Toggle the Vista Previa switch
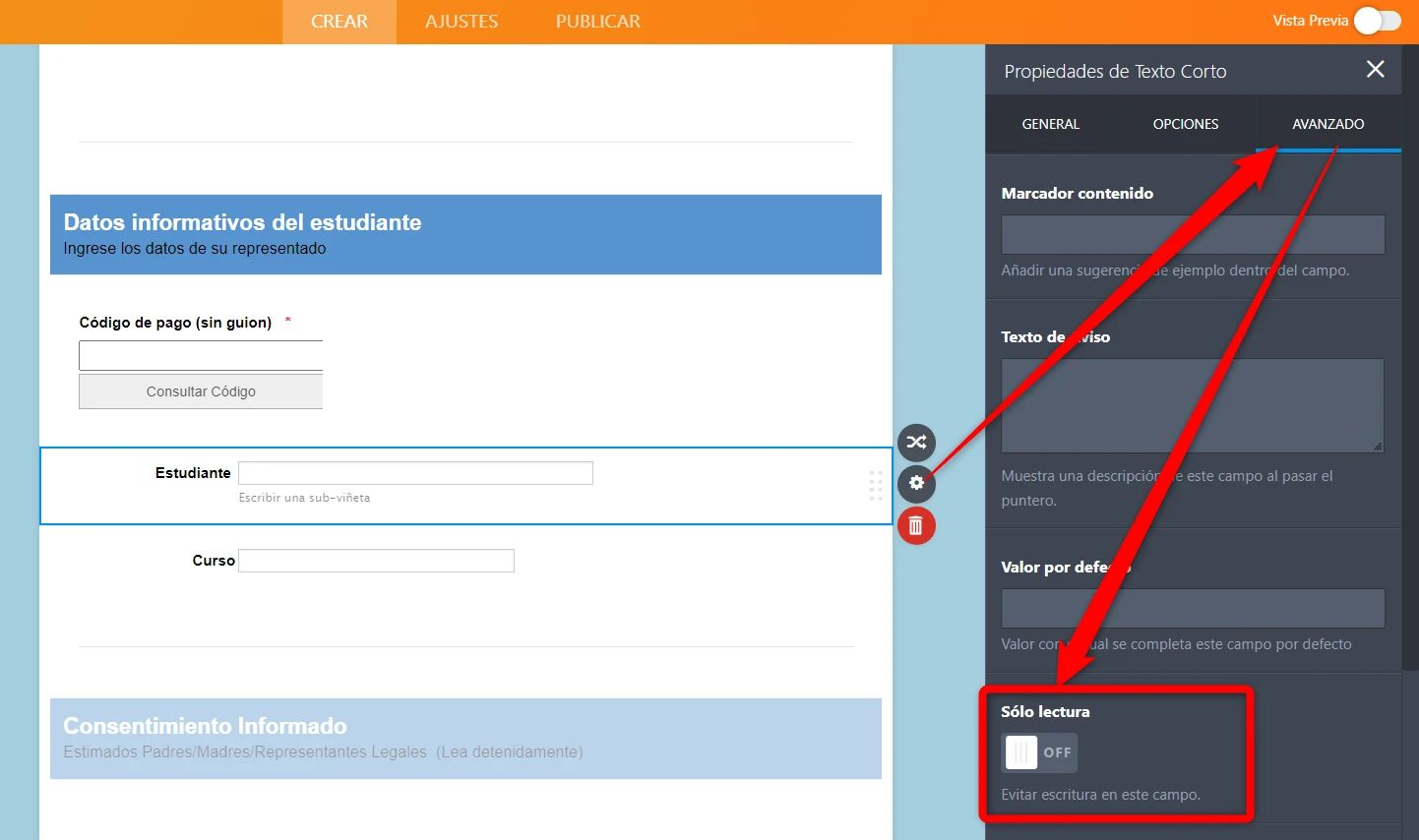The height and width of the screenshot is (840, 1419). coord(1377,21)
